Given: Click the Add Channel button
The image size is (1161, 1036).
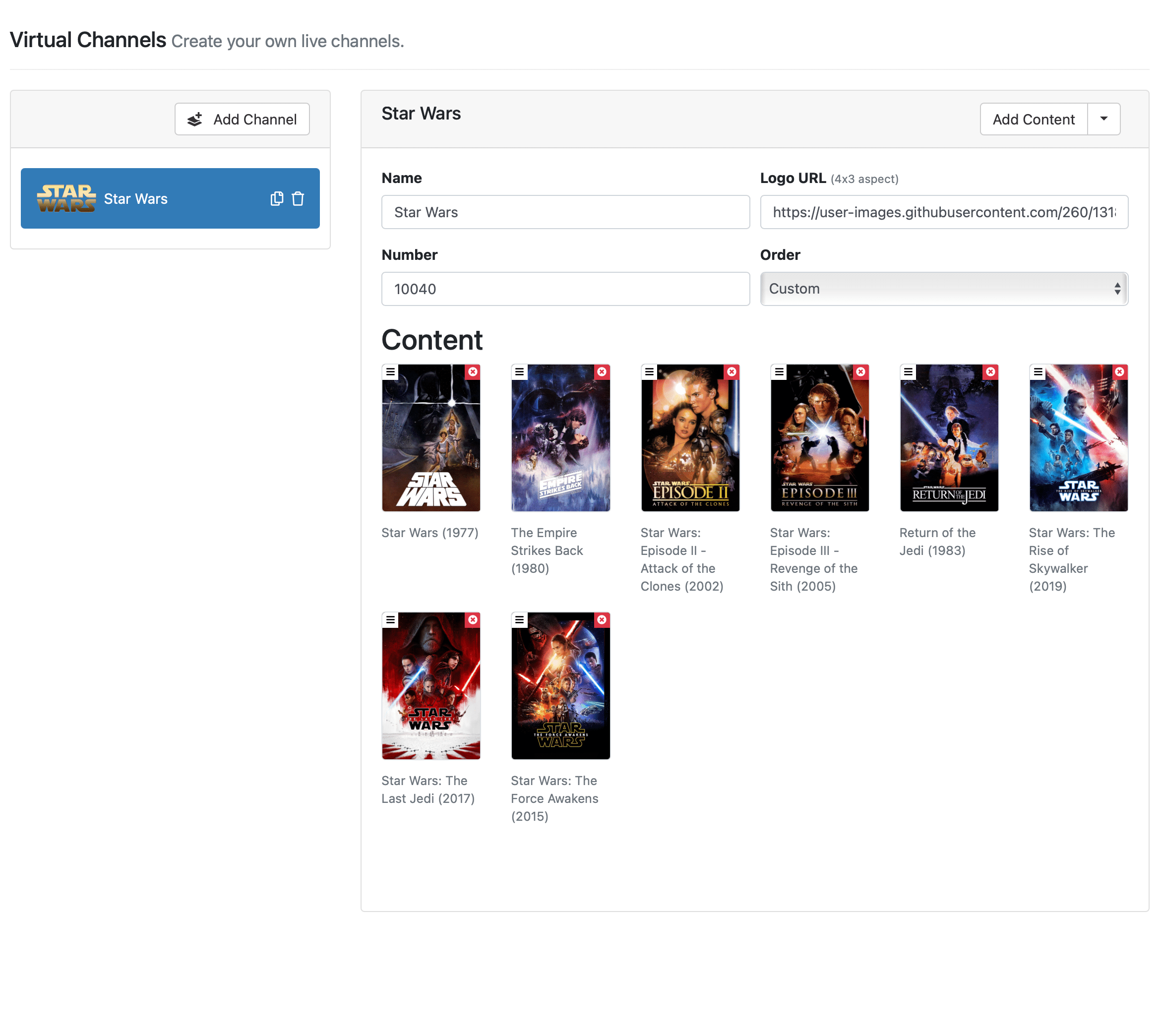Looking at the screenshot, I should coord(242,119).
